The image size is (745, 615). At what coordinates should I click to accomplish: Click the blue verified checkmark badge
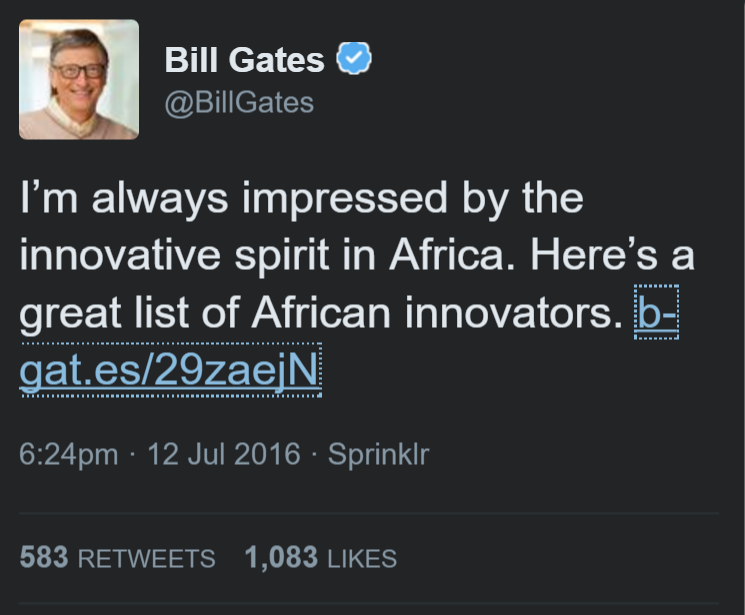[354, 58]
